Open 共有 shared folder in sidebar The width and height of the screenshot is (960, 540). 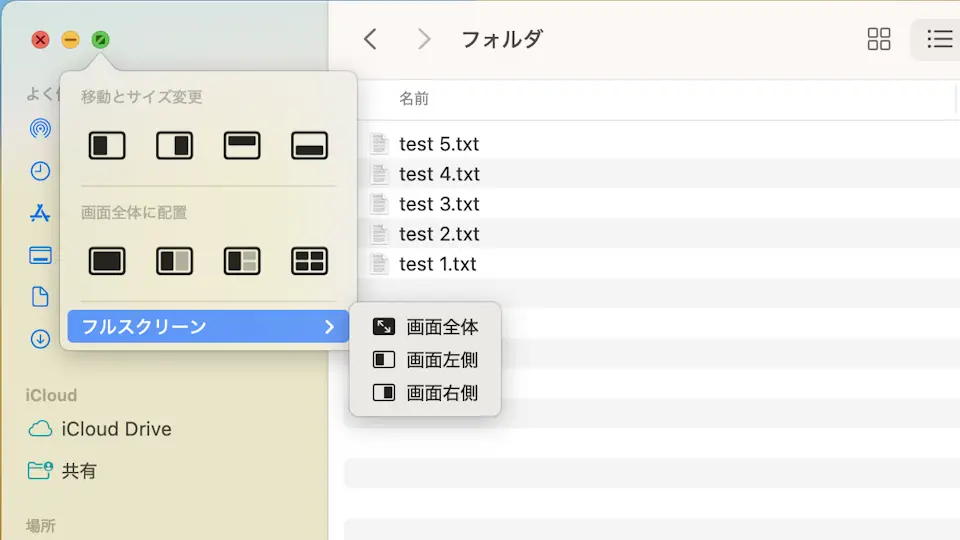point(79,470)
